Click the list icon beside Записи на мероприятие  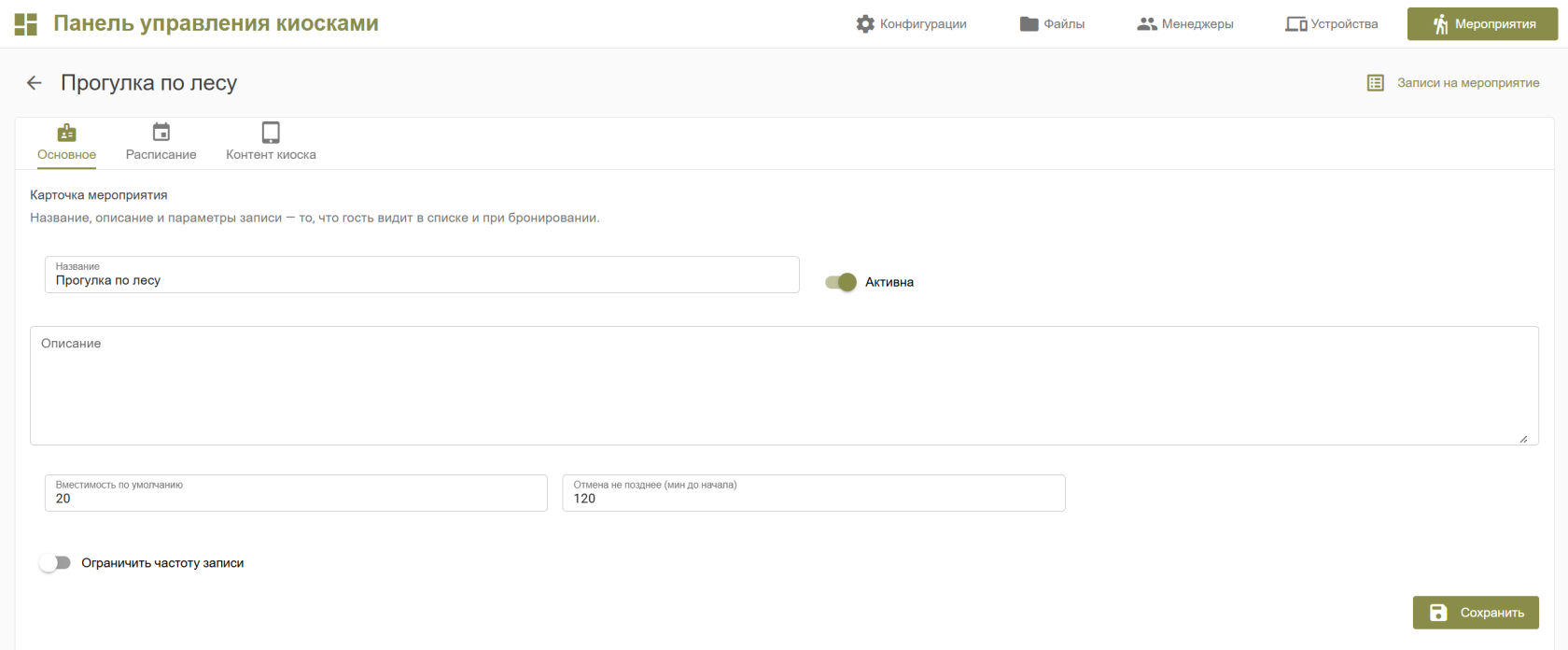point(1375,83)
